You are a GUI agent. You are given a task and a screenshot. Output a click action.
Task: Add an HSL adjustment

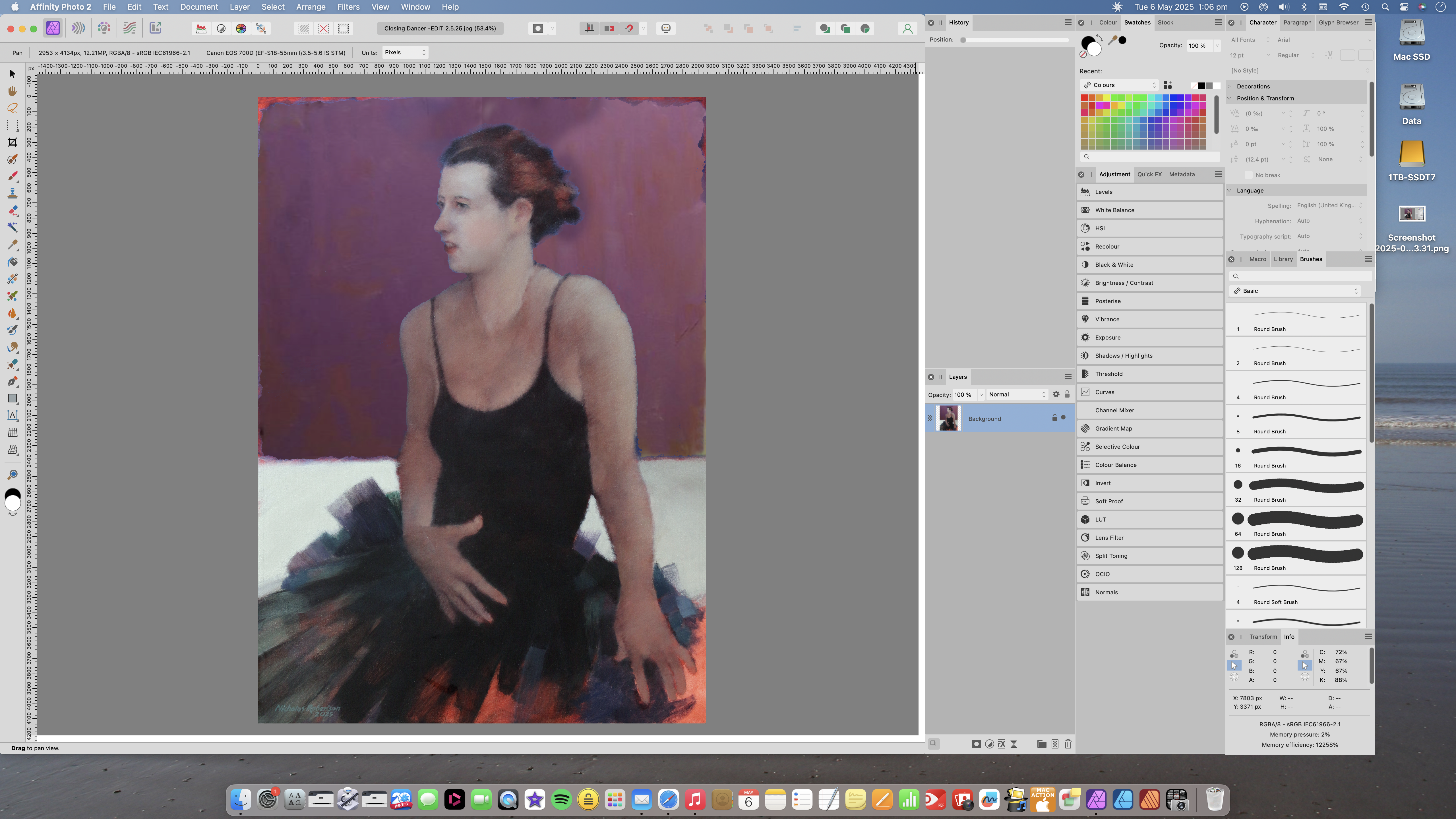click(x=1150, y=228)
